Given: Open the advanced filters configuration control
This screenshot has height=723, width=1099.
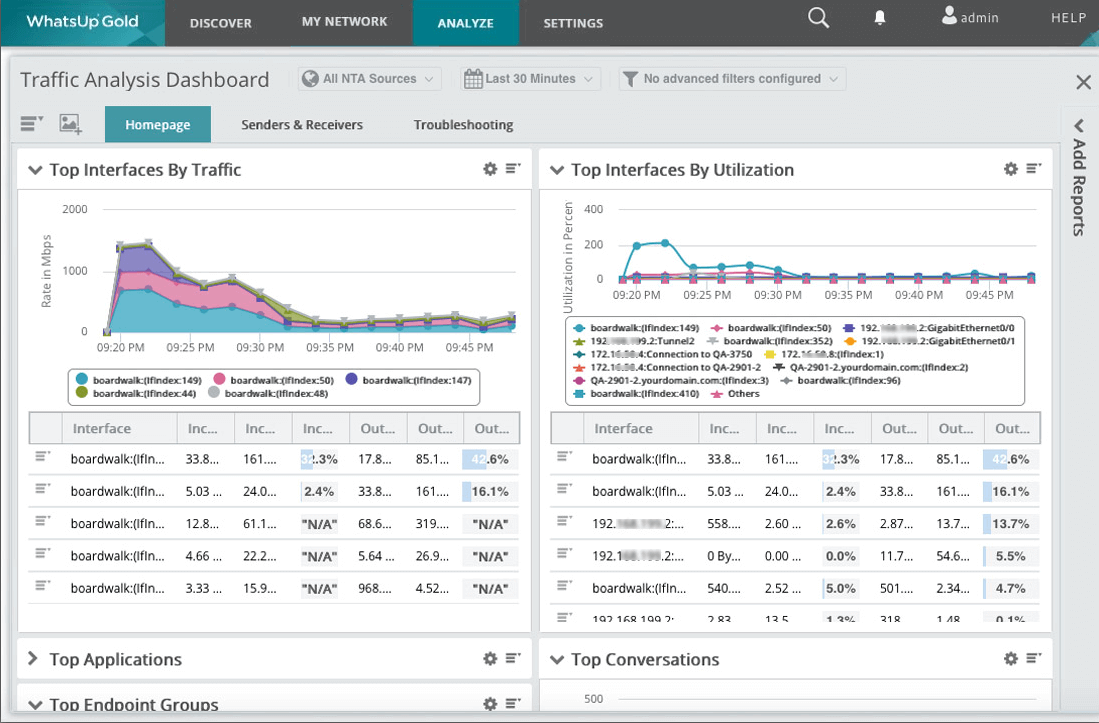Looking at the screenshot, I should (x=731, y=78).
